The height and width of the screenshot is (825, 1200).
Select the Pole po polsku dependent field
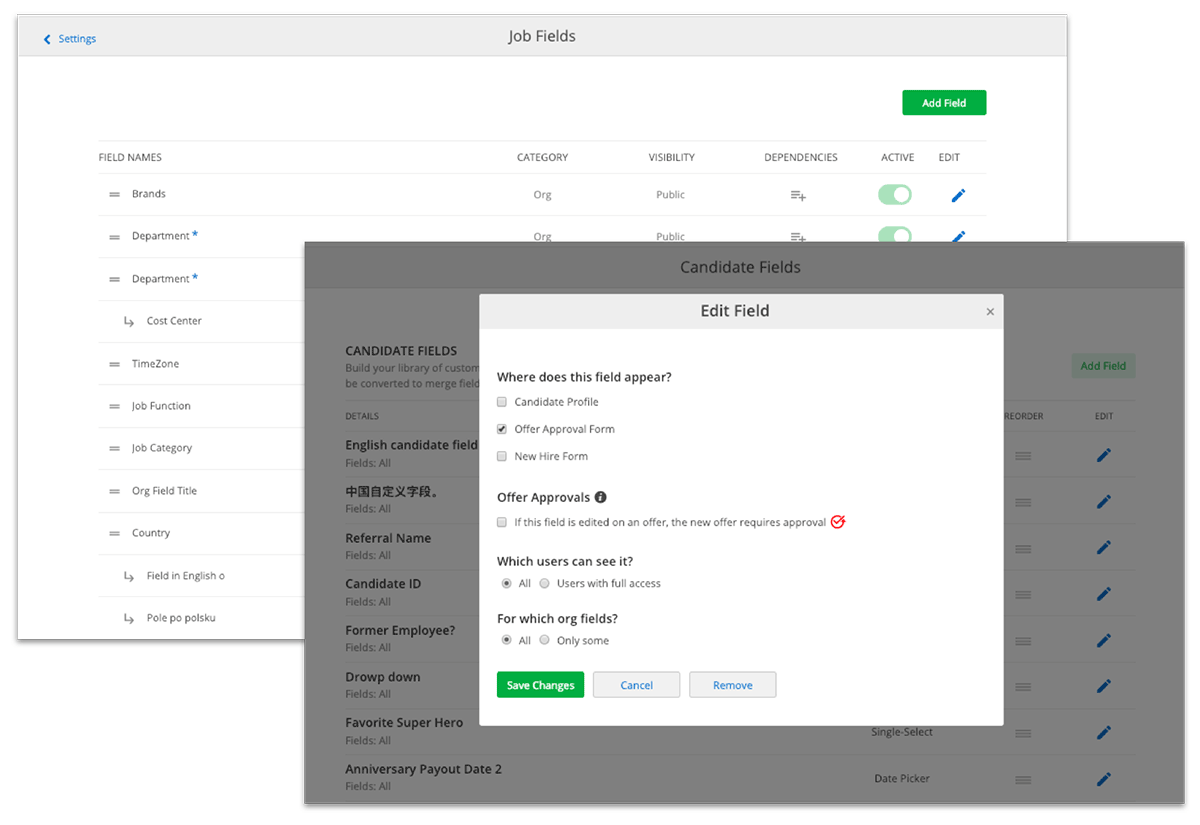click(x=181, y=618)
